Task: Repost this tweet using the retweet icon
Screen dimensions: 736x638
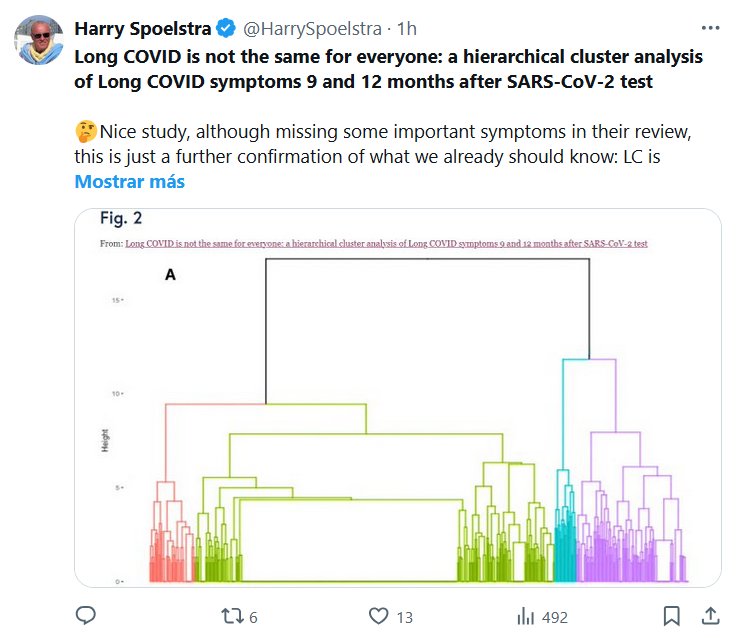Action: click(x=231, y=616)
